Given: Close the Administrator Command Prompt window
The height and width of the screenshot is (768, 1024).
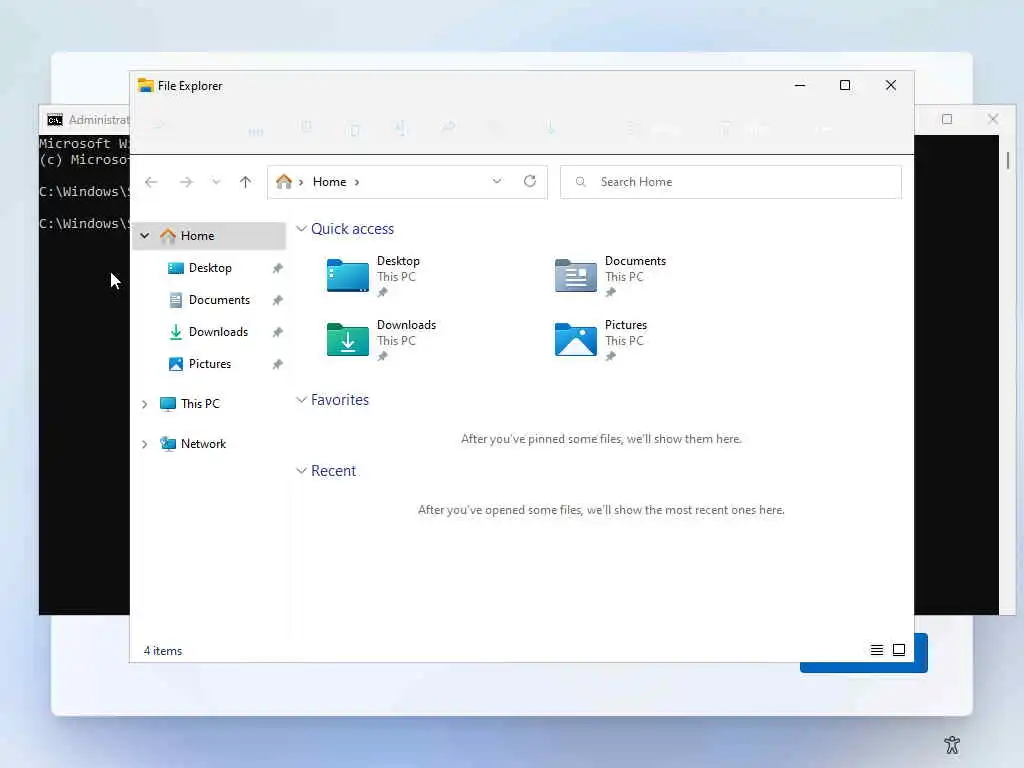Looking at the screenshot, I should pyautogui.click(x=993, y=119).
